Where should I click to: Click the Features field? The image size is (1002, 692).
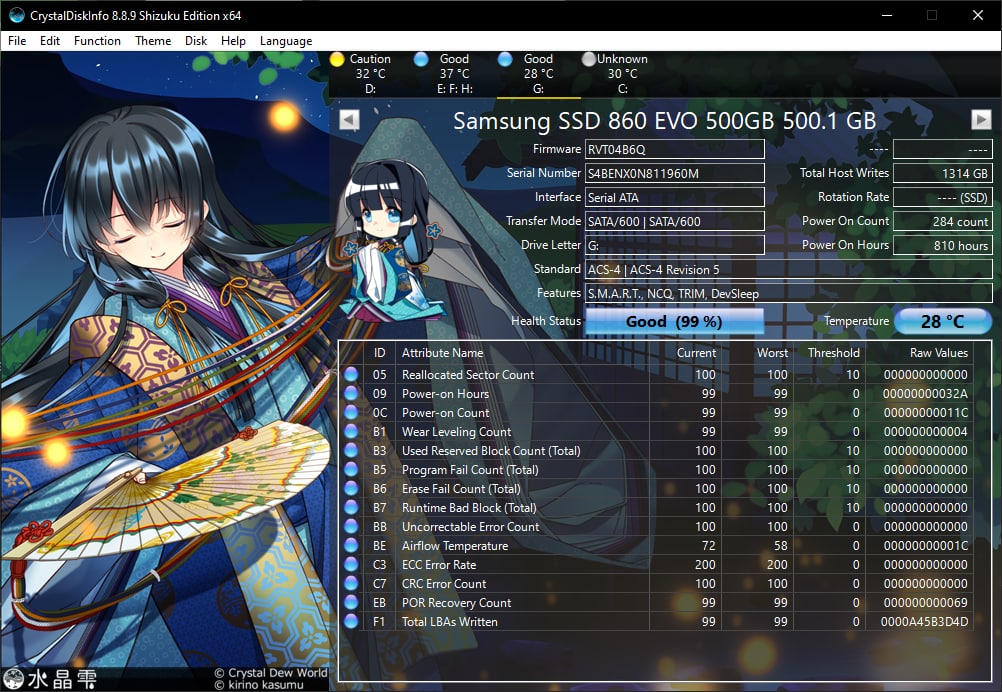(789, 294)
